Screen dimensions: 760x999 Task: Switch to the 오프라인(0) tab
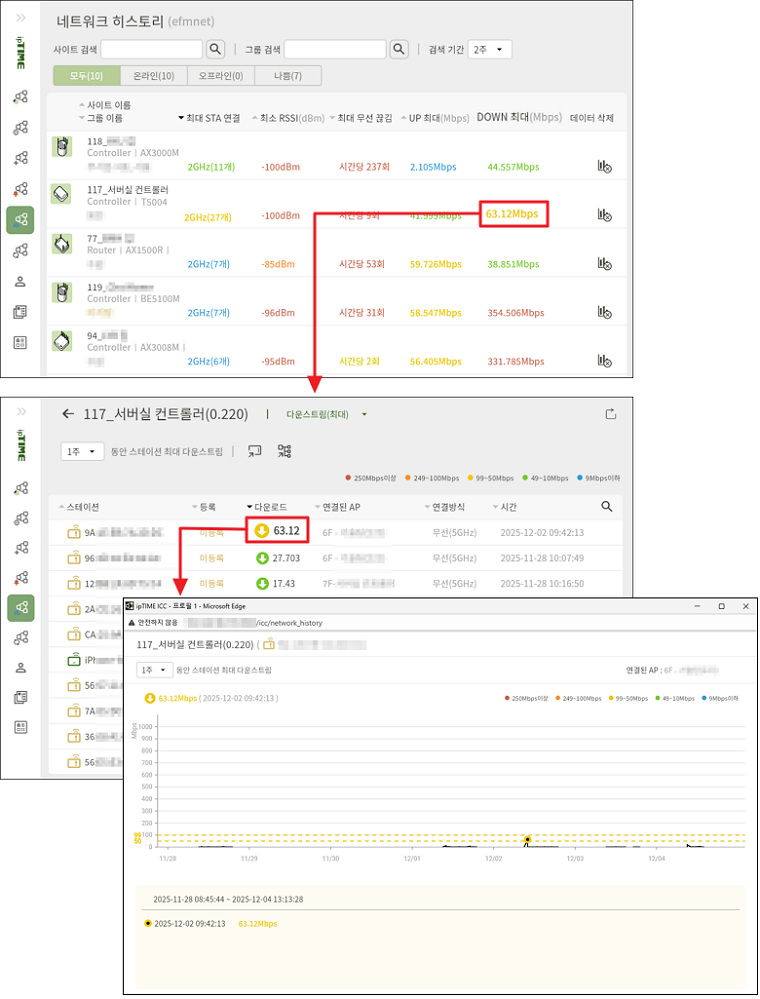220,76
